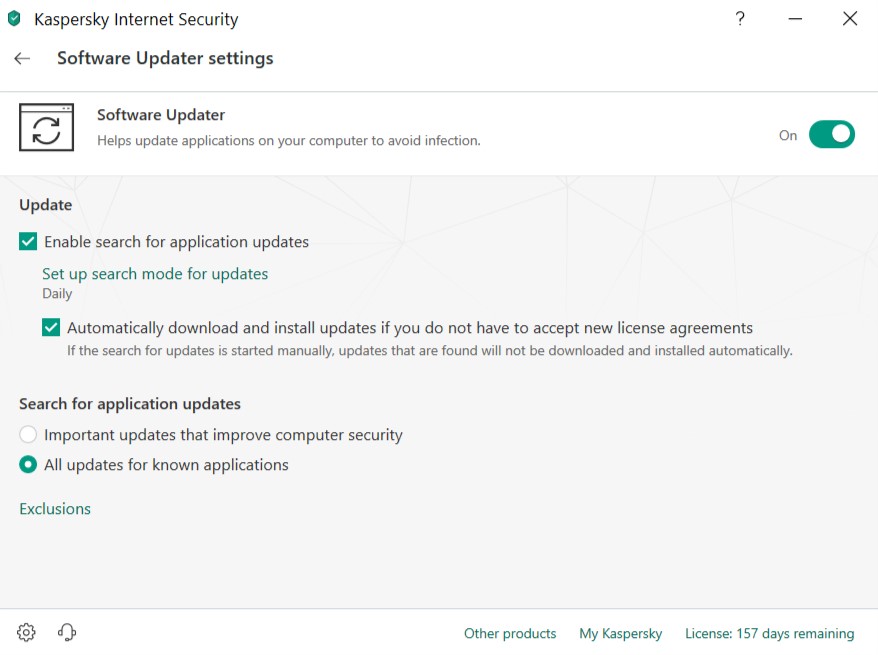Click the Software Updater settings title
The height and width of the screenshot is (655, 878).
[x=165, y=58]
